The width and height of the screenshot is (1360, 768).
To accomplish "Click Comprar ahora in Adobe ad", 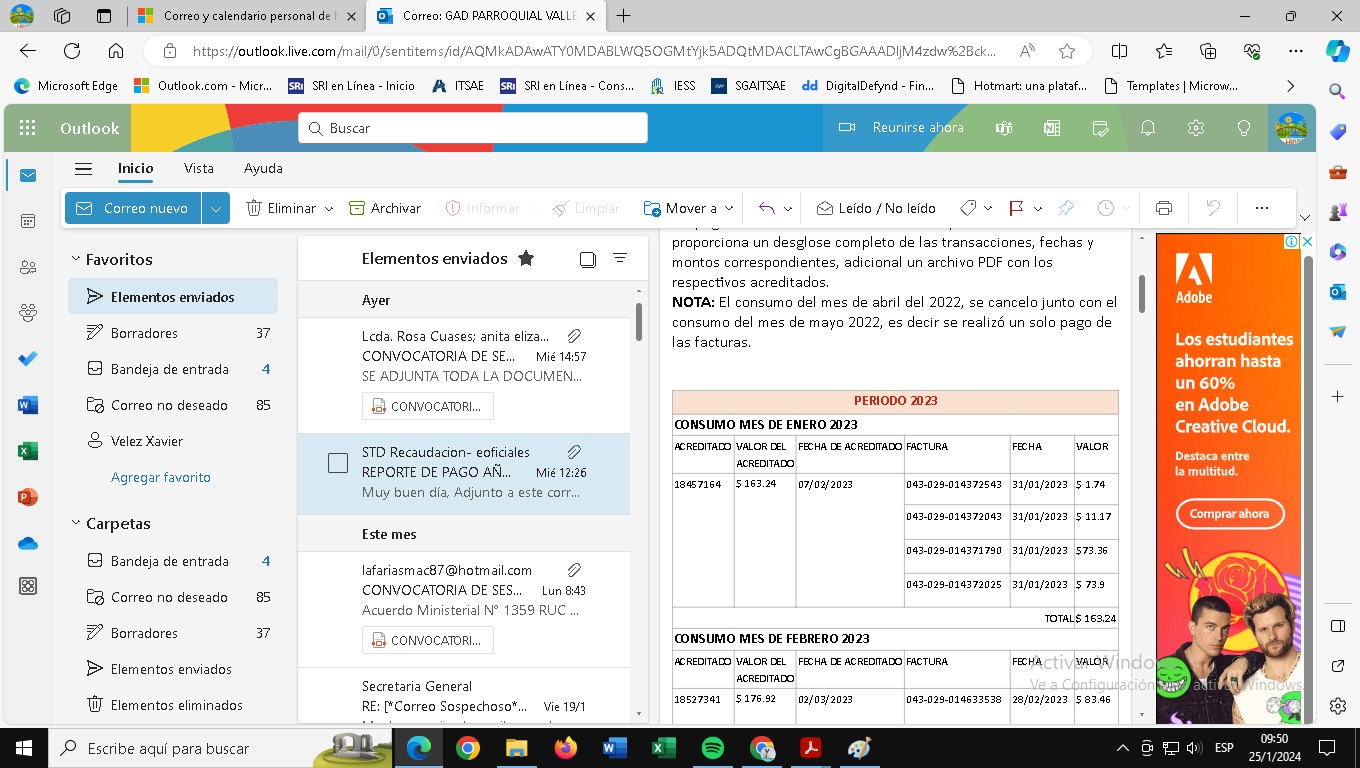I will coord(1229,514).
